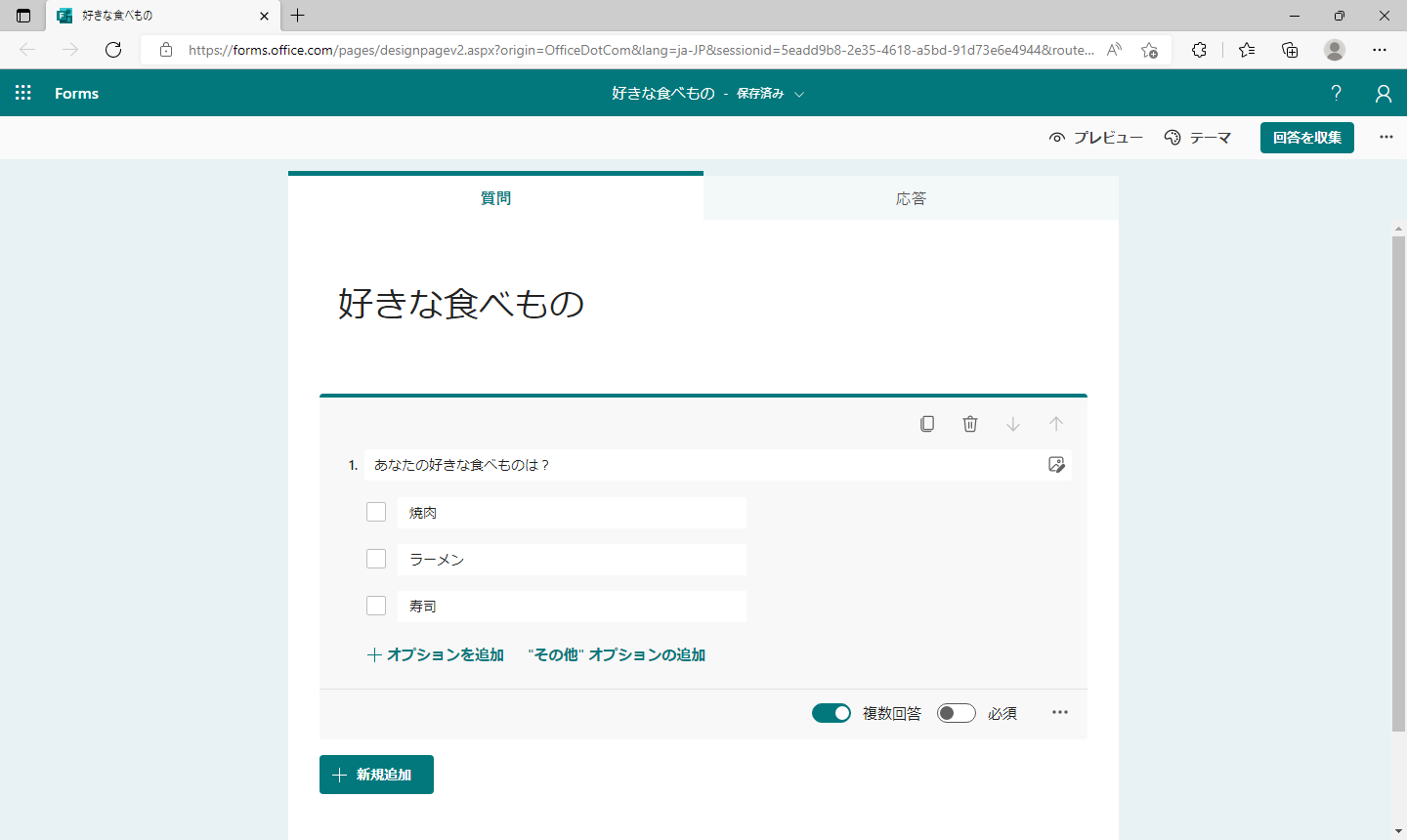Open more settings for question 1
The height and width of the screenshot is (840, 1407).
[1060, 713]
